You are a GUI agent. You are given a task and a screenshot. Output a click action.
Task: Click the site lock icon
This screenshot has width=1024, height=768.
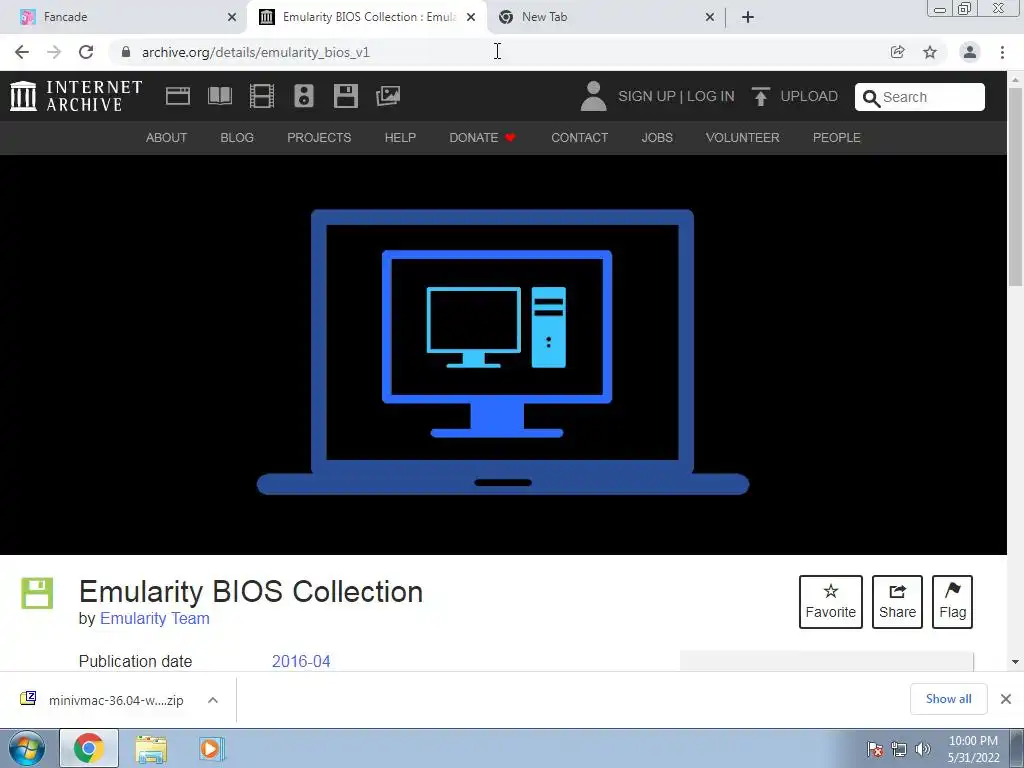[126, 52]
